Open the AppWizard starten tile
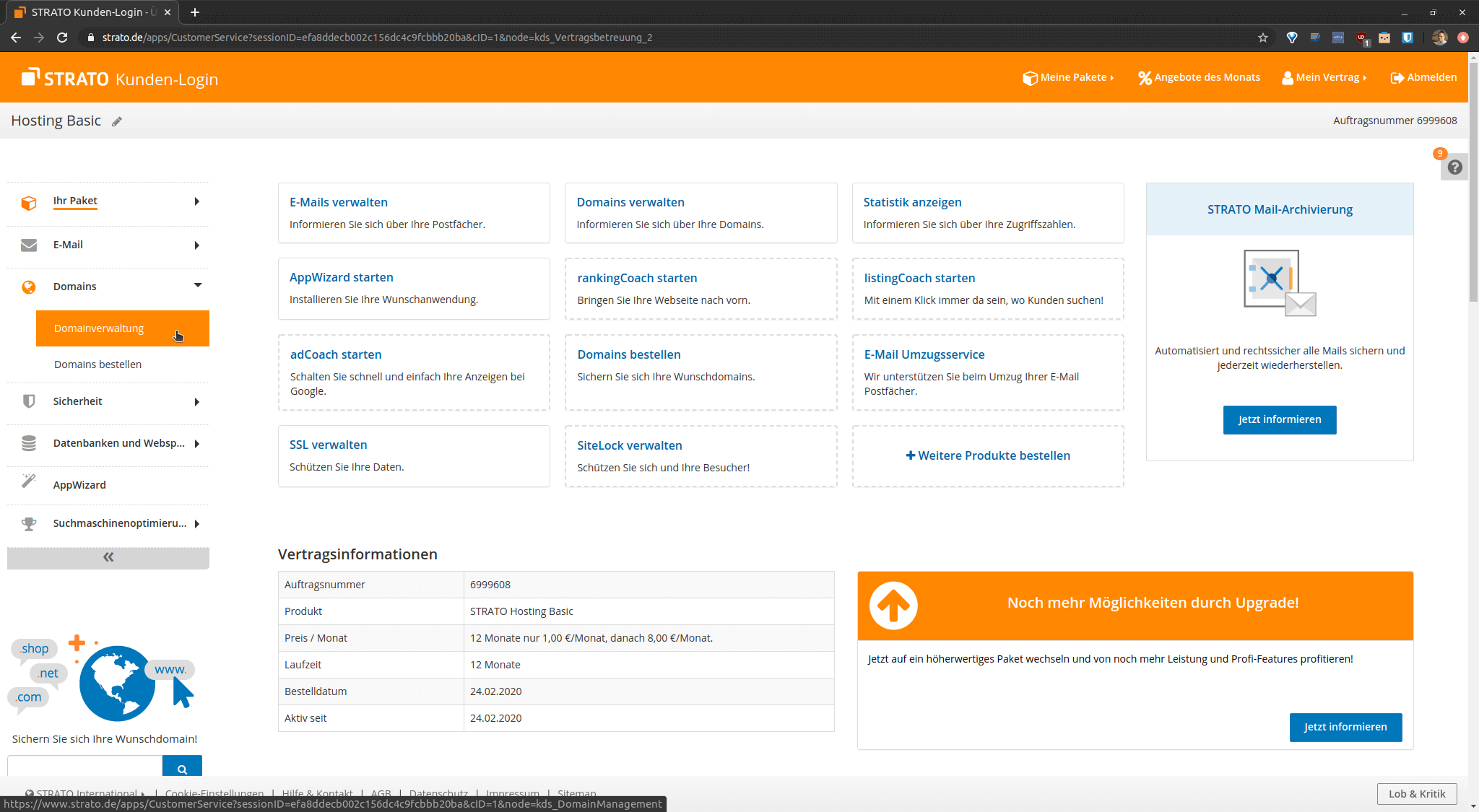 click(414, 289)
